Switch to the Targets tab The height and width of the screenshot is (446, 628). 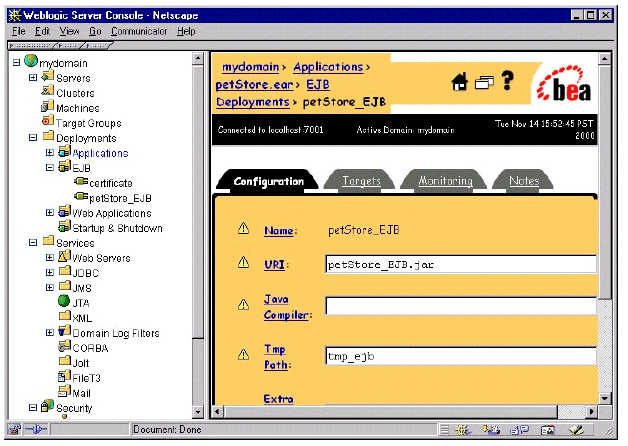pos(361,181)
